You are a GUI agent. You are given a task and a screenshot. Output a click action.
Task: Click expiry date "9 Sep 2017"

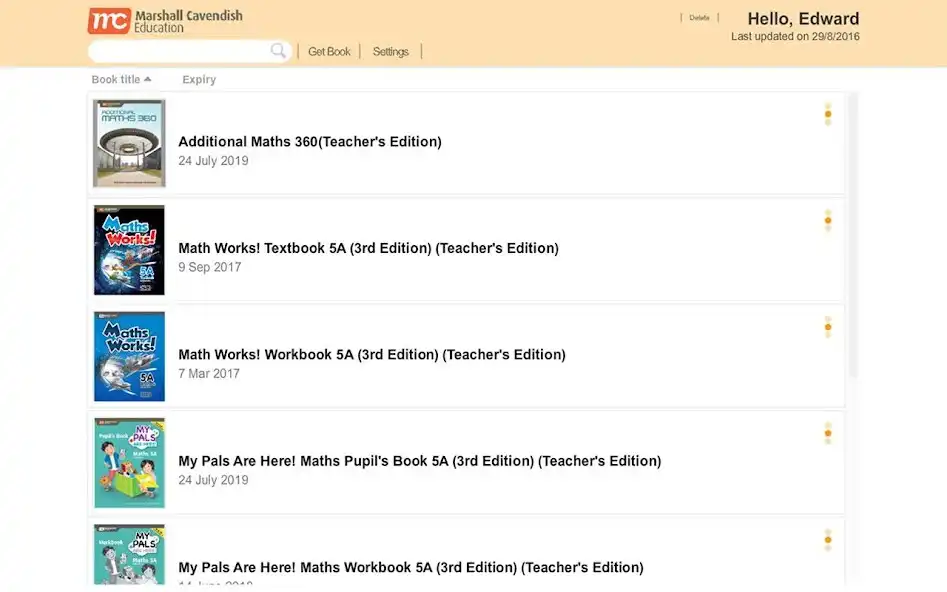(210, 267)
